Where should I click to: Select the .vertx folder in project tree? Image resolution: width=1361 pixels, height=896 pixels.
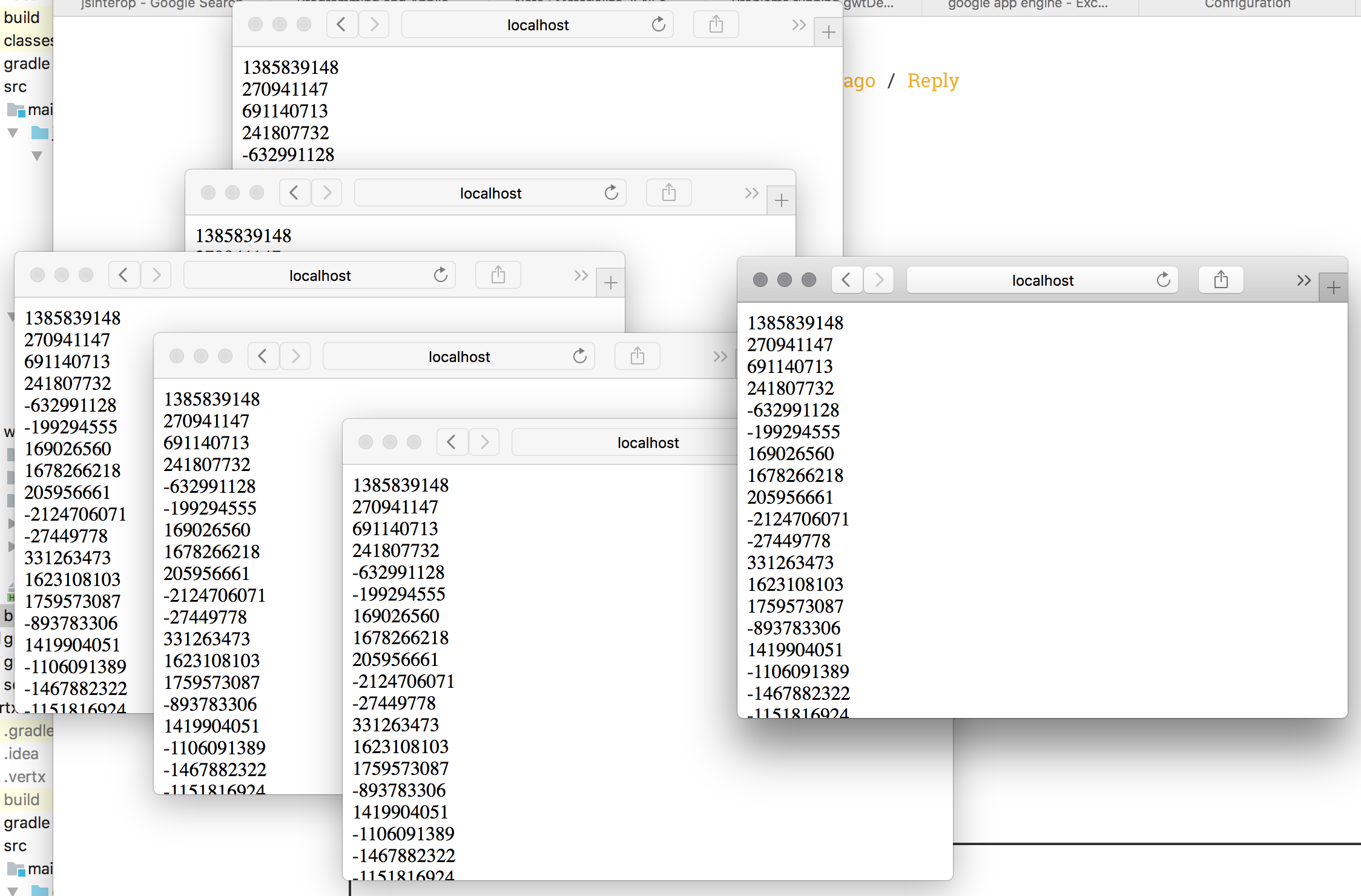click(25, 777)
